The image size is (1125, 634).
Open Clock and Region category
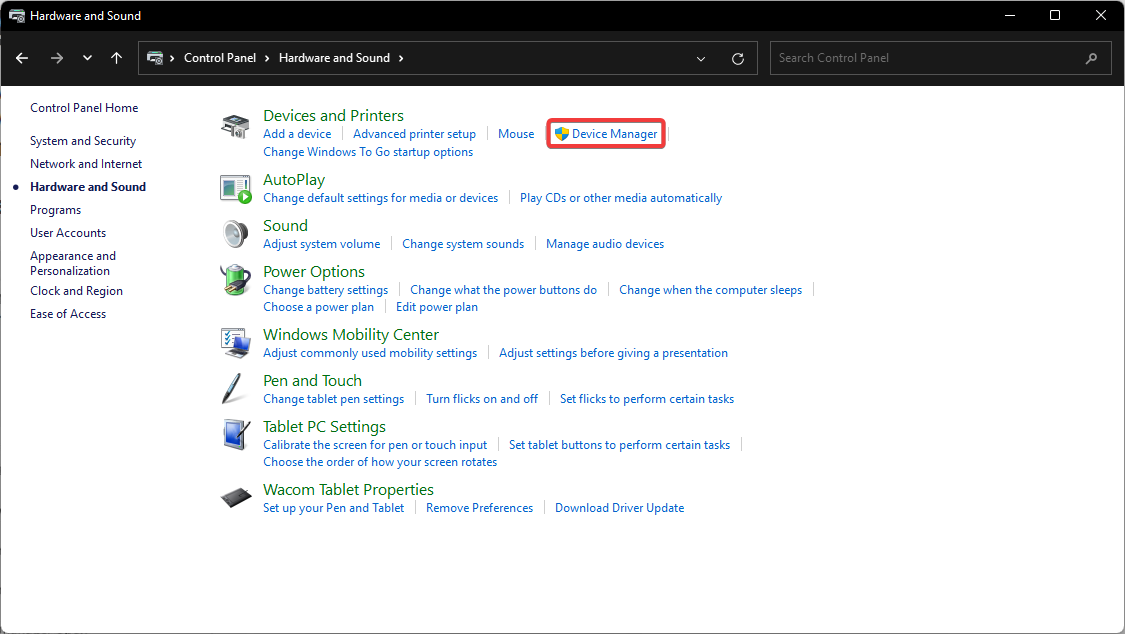click(x=76, y=290)
